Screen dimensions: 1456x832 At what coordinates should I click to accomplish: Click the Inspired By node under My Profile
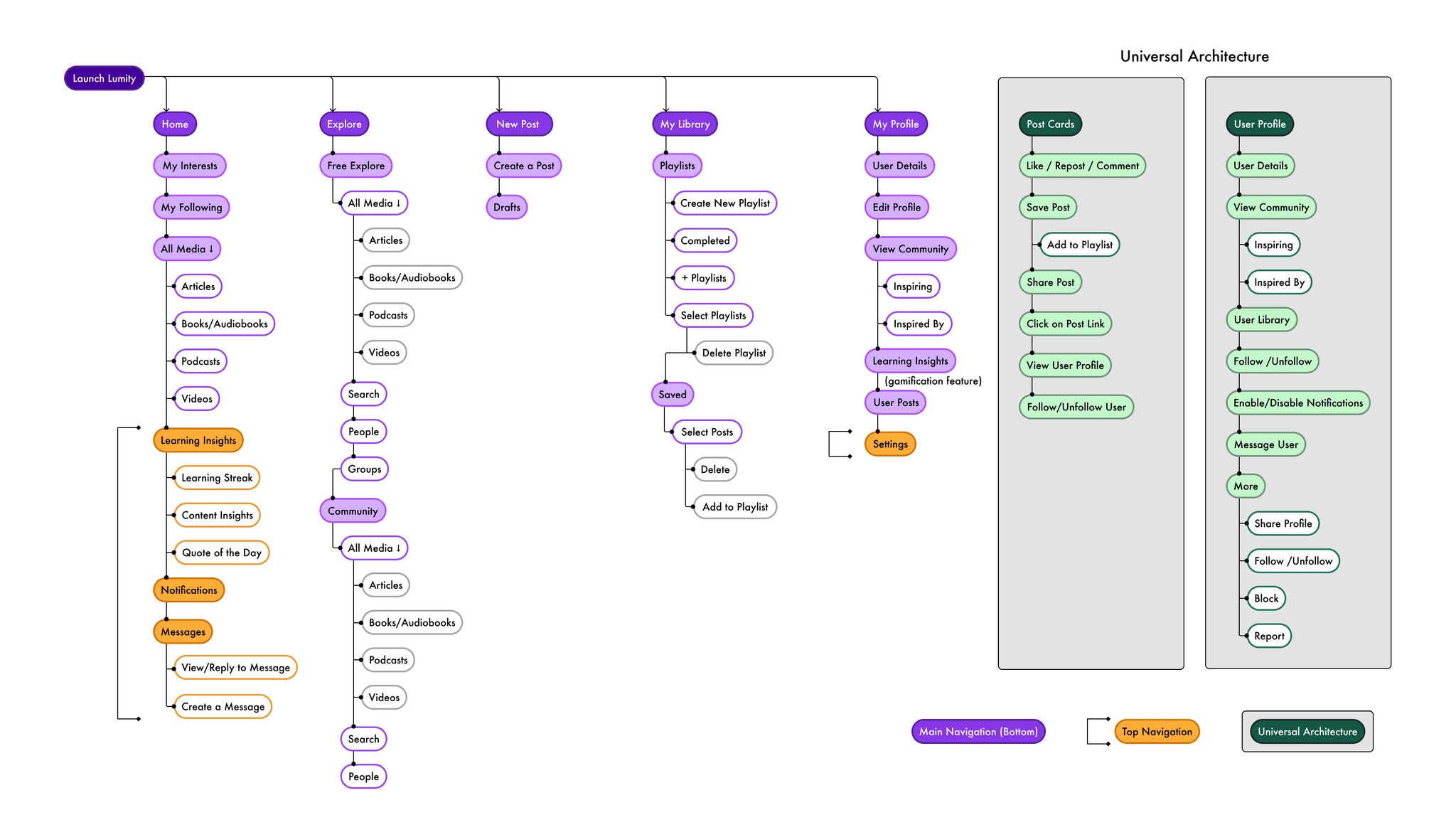point(919,324)
